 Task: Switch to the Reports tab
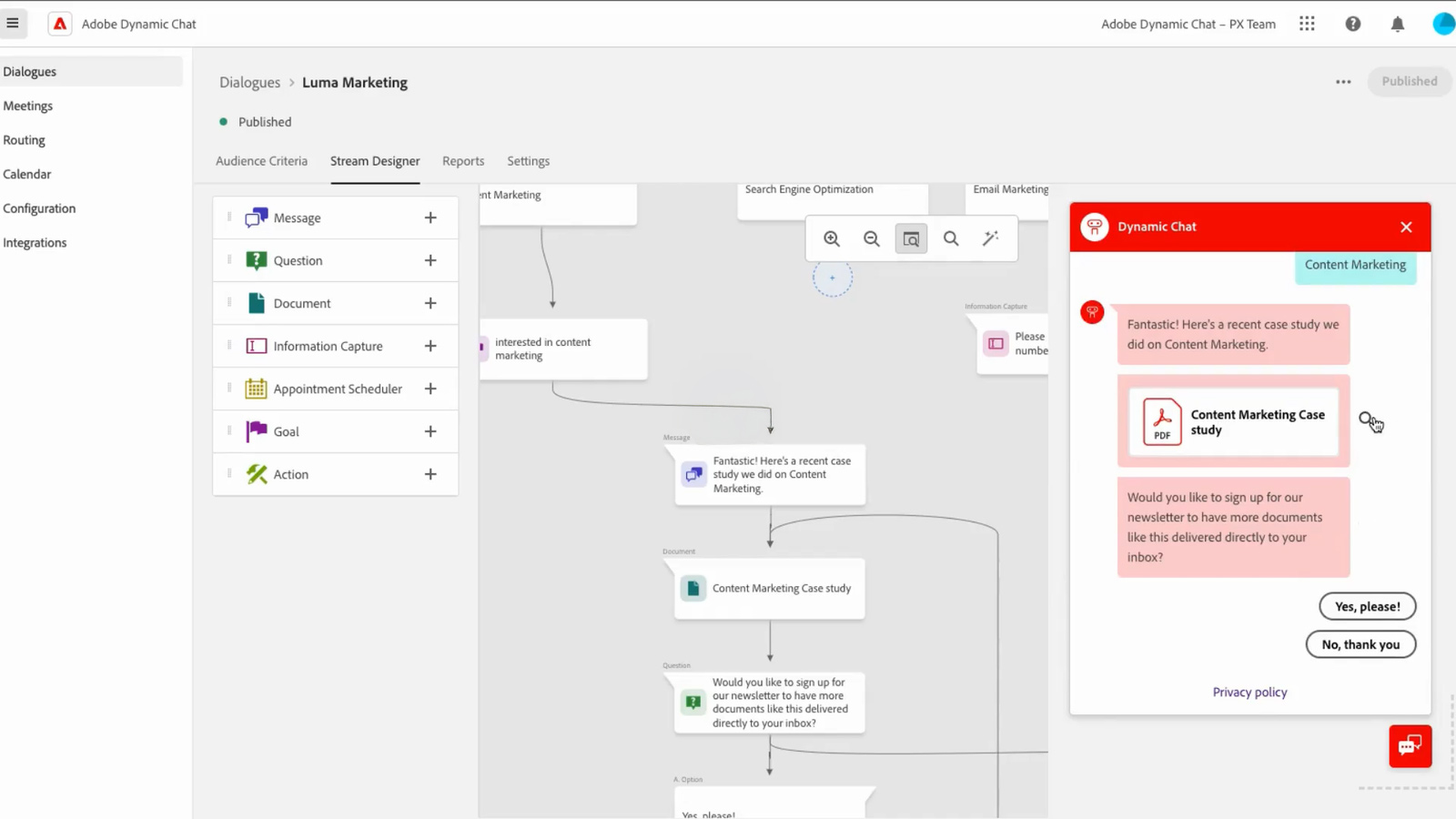point(463,160)
